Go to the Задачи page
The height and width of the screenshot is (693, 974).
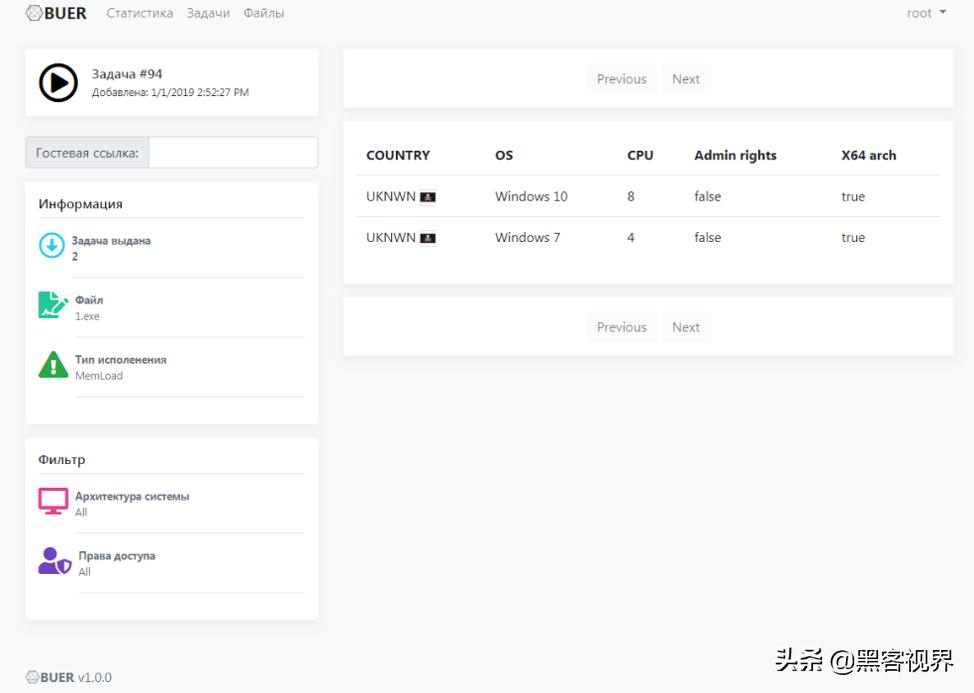[x=208, y=13]
